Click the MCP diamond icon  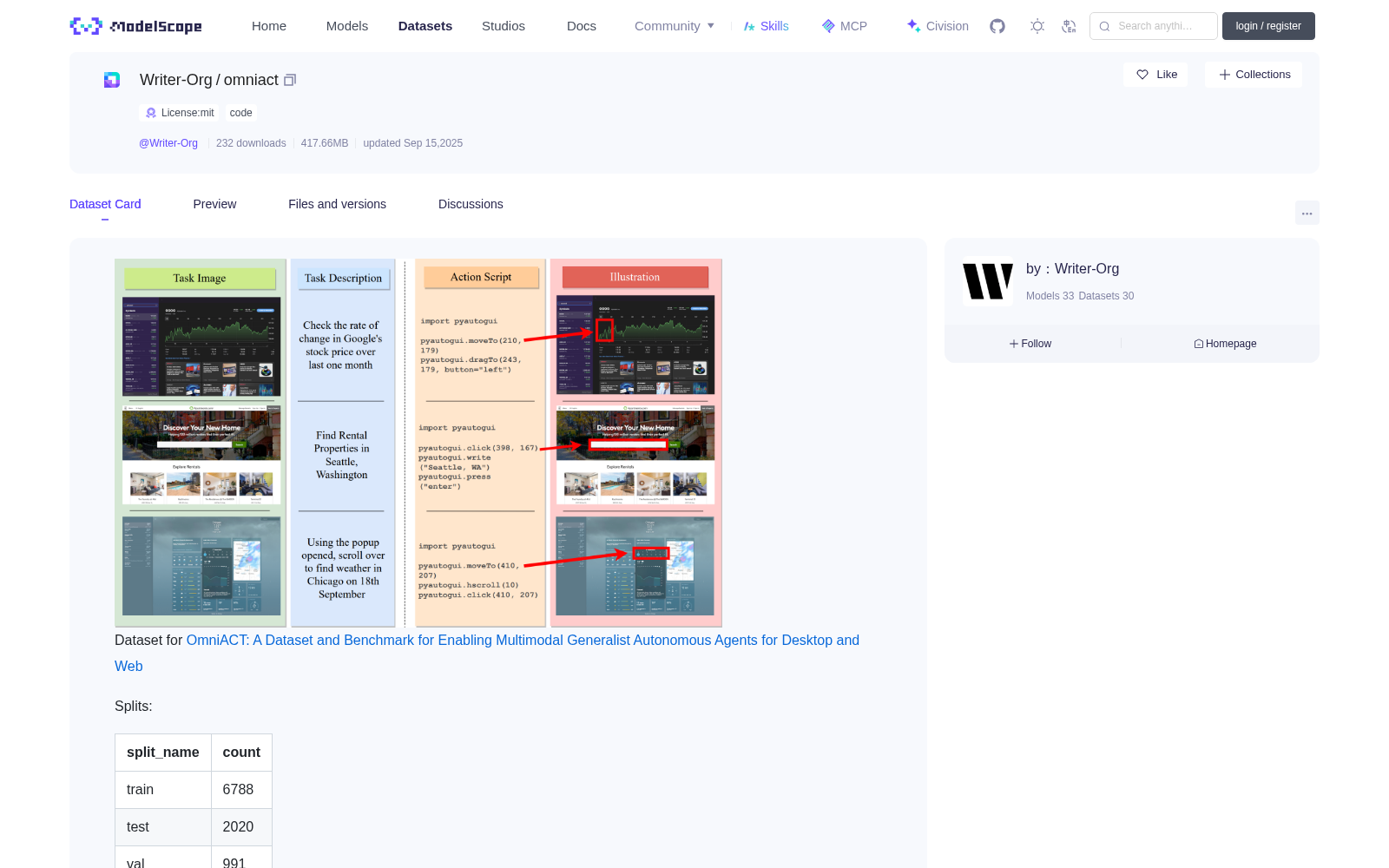pyautogui.click(x=828, y=26)
